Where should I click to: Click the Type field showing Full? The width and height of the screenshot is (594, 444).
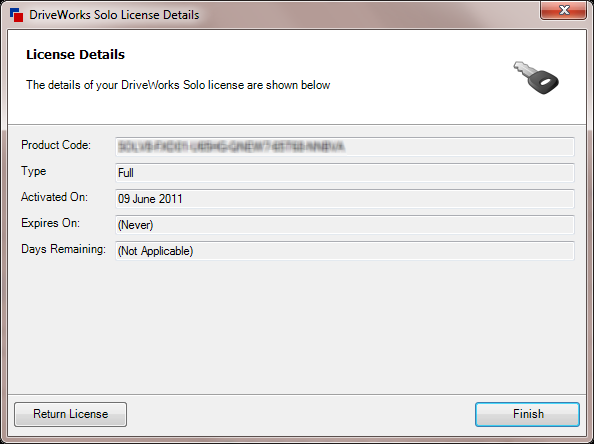point(345,173)
